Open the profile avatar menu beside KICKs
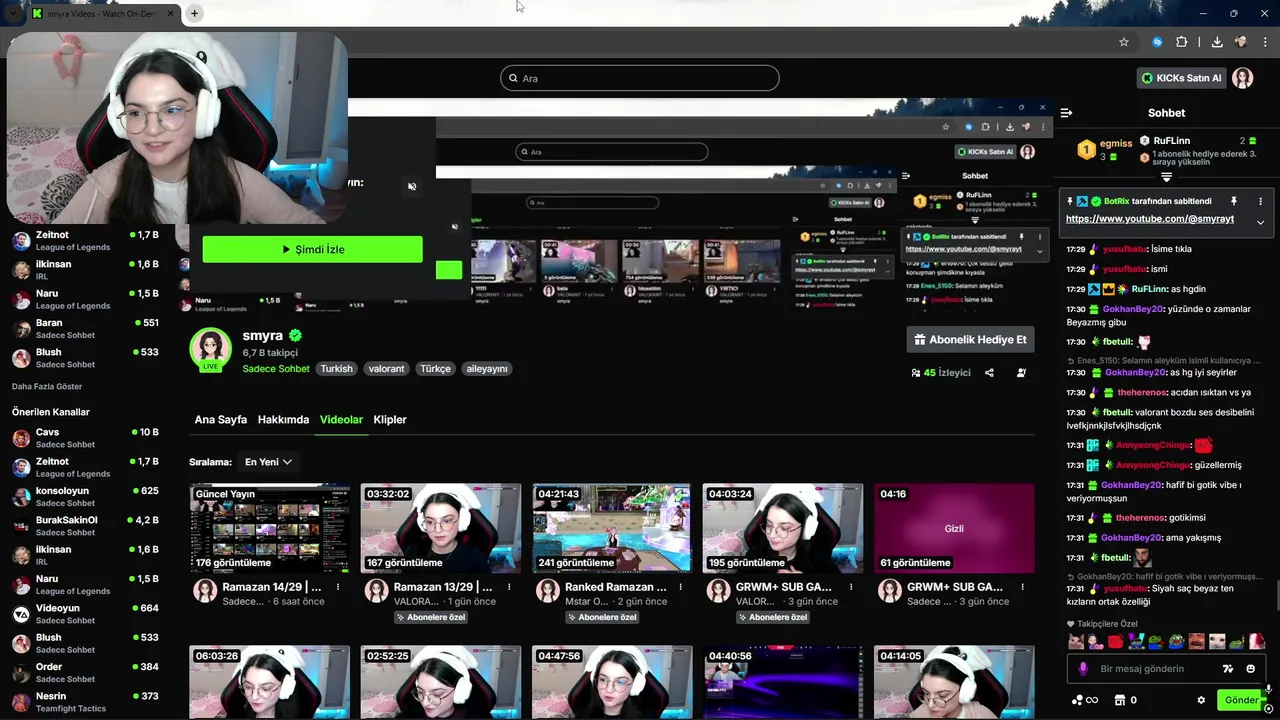 click(1243, 78)
